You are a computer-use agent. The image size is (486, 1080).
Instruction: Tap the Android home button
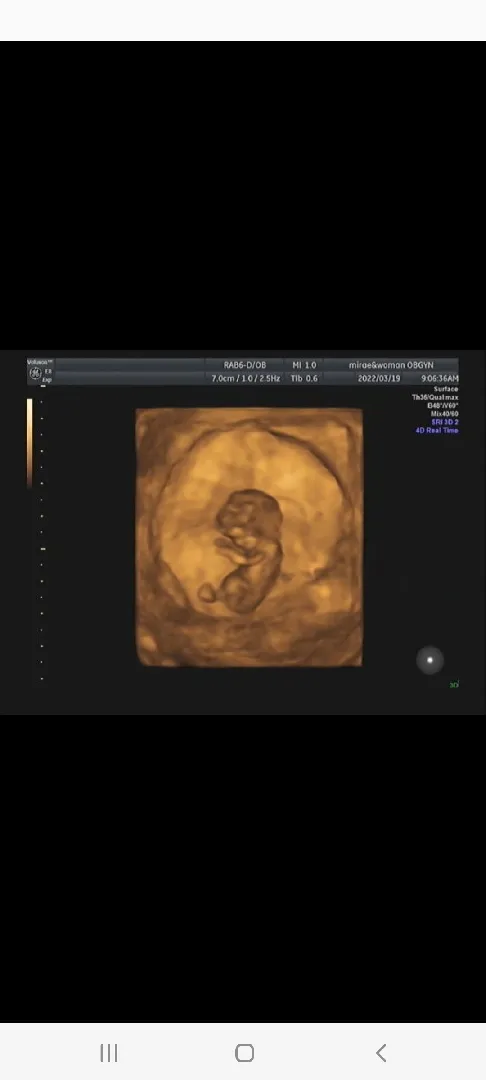pos(244,1052)
